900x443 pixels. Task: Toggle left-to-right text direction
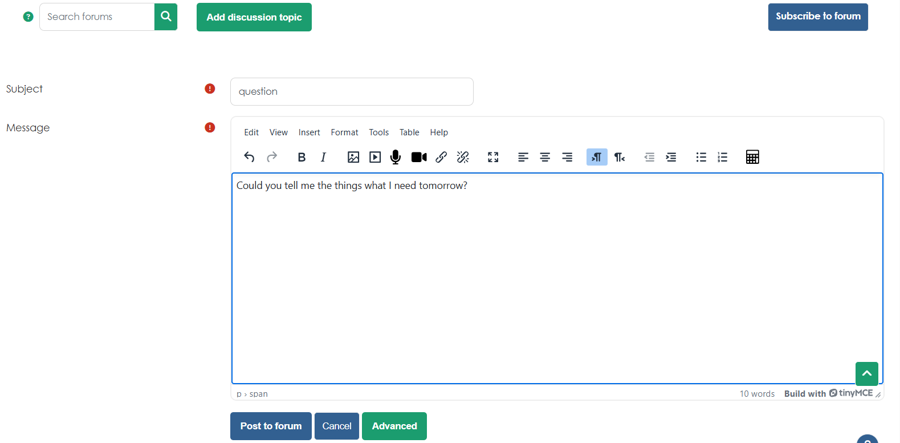(x=597, y=157)
